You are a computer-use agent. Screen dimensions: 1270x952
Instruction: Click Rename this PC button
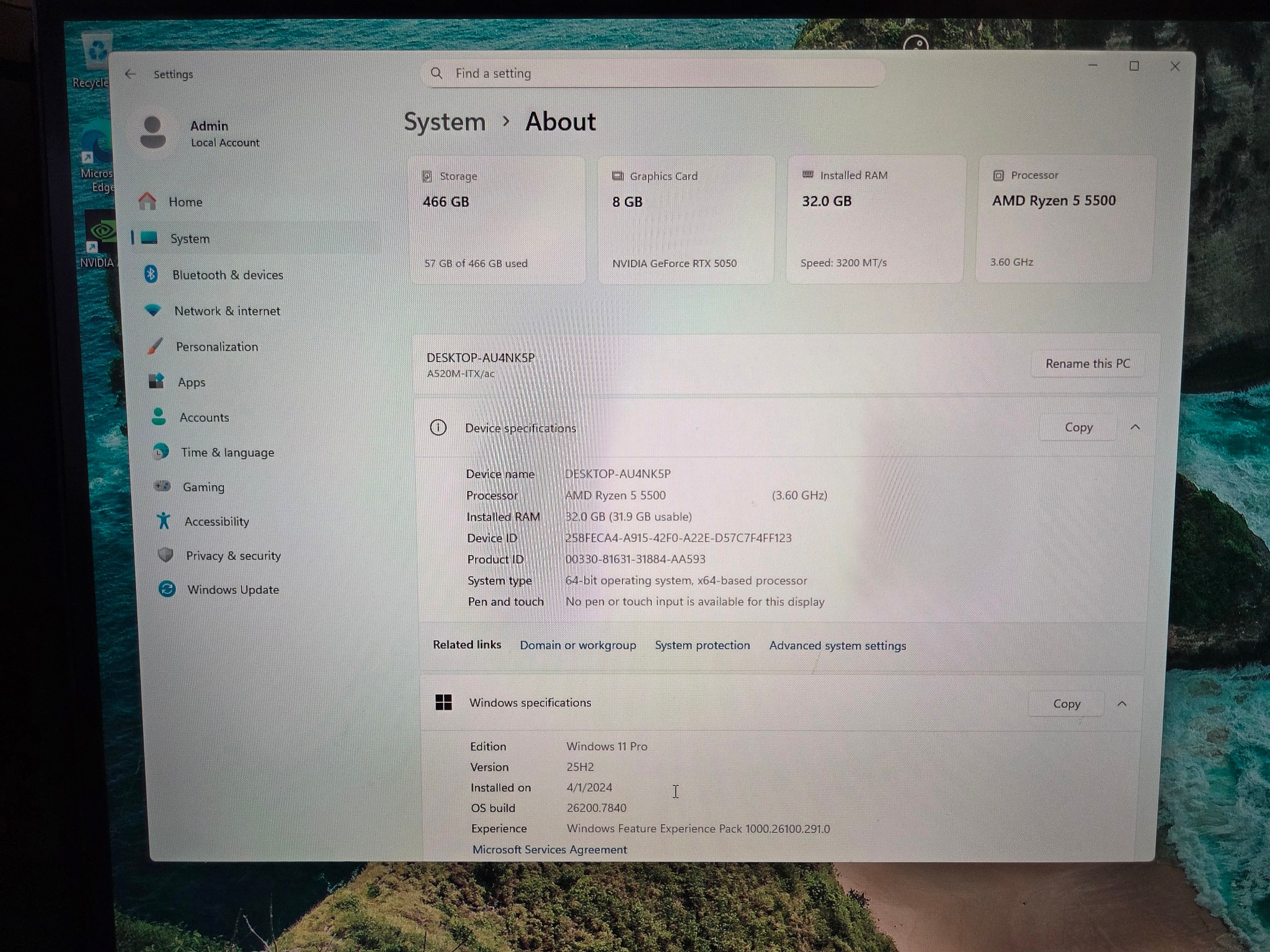pos(1088,364)
